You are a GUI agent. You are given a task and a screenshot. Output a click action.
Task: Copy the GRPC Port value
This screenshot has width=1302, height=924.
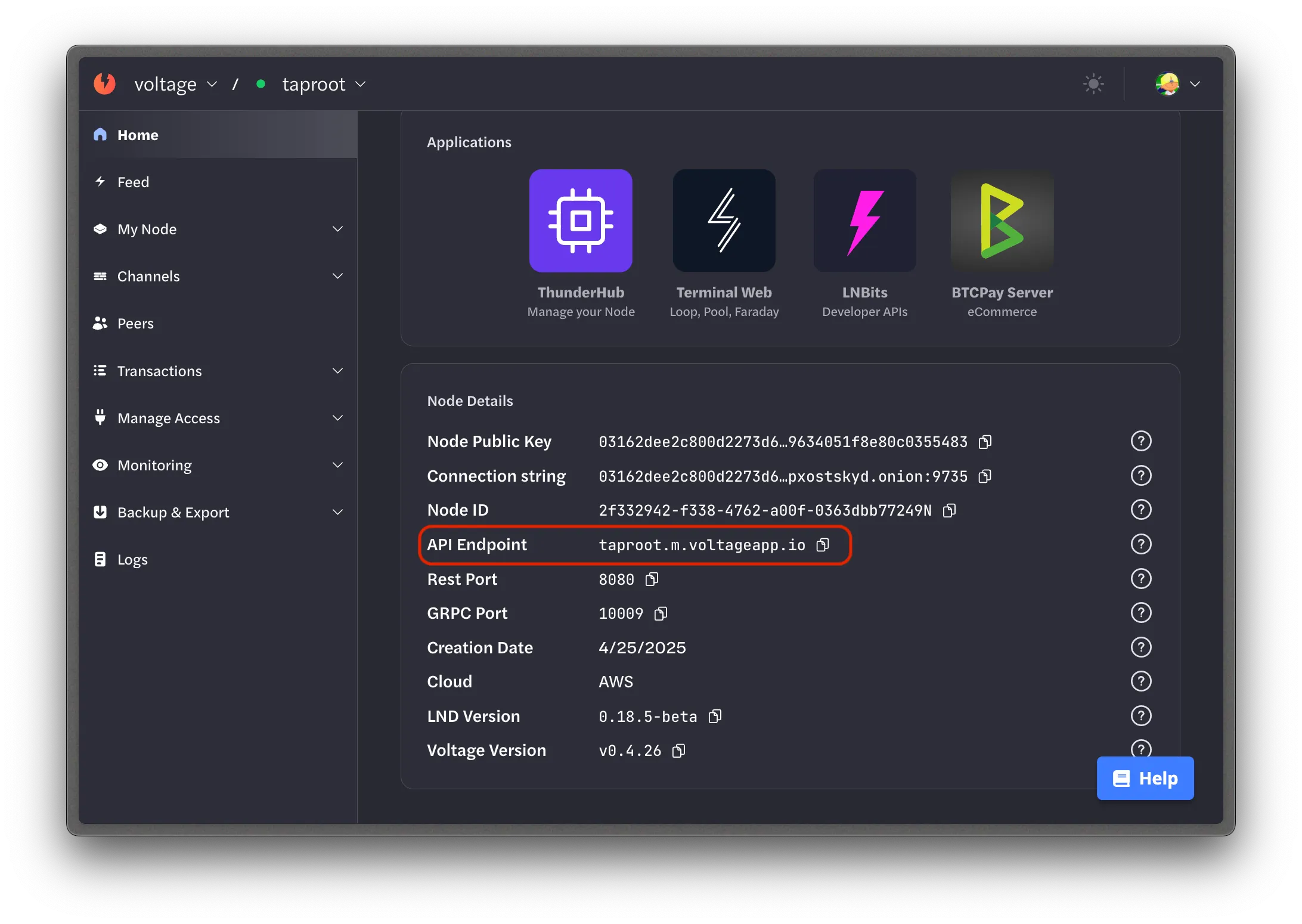[x=660, y=613]
